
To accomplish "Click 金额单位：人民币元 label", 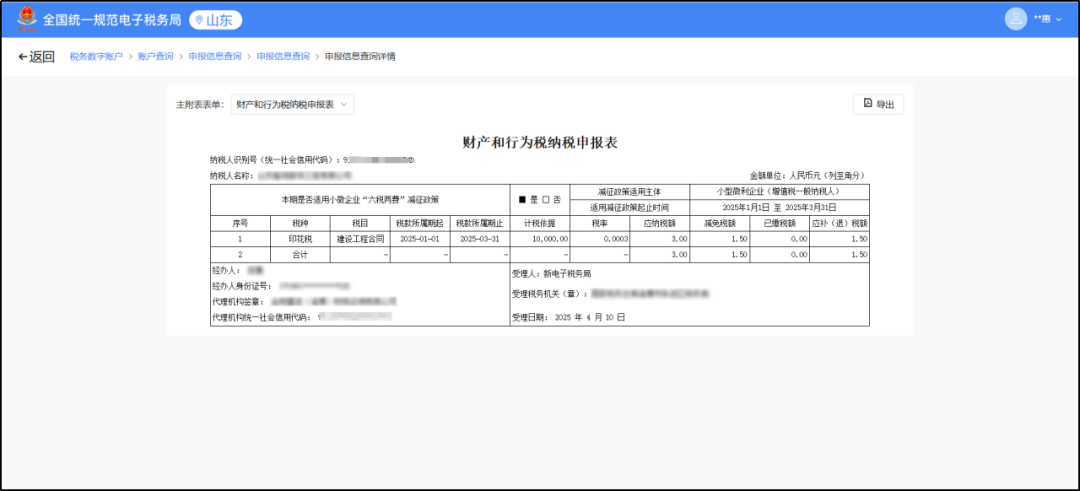I will [x=807, y=176].
